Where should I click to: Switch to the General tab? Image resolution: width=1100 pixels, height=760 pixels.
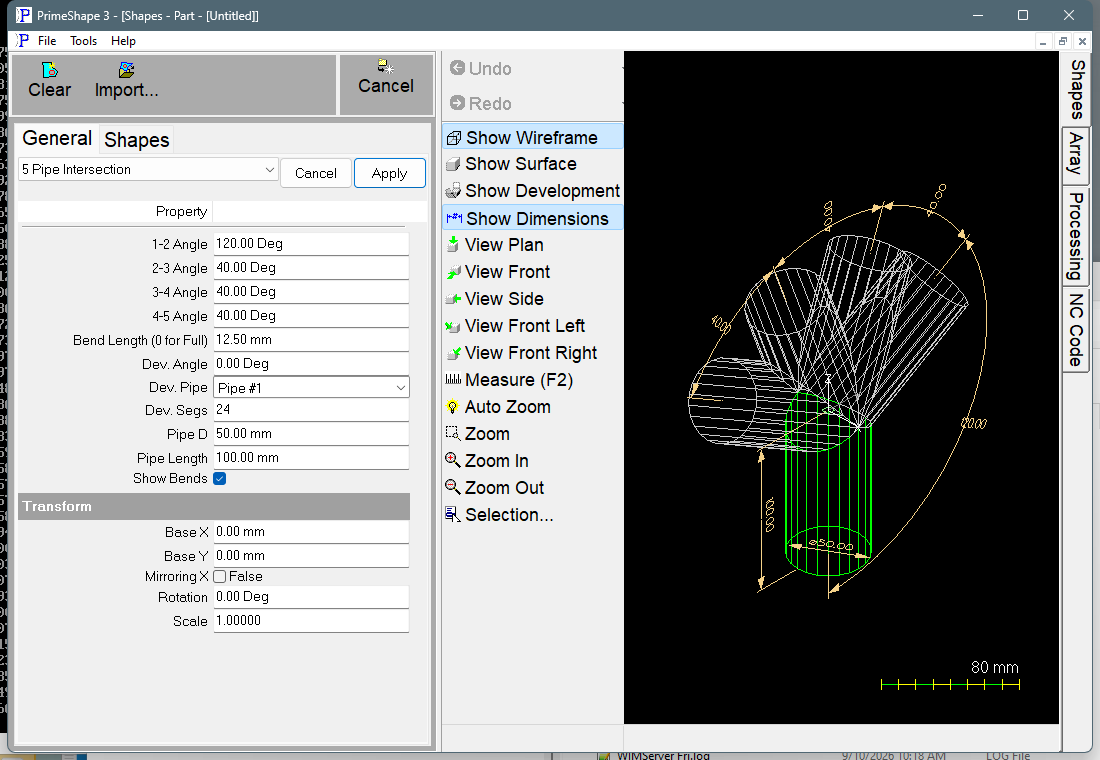click(57, 138)
